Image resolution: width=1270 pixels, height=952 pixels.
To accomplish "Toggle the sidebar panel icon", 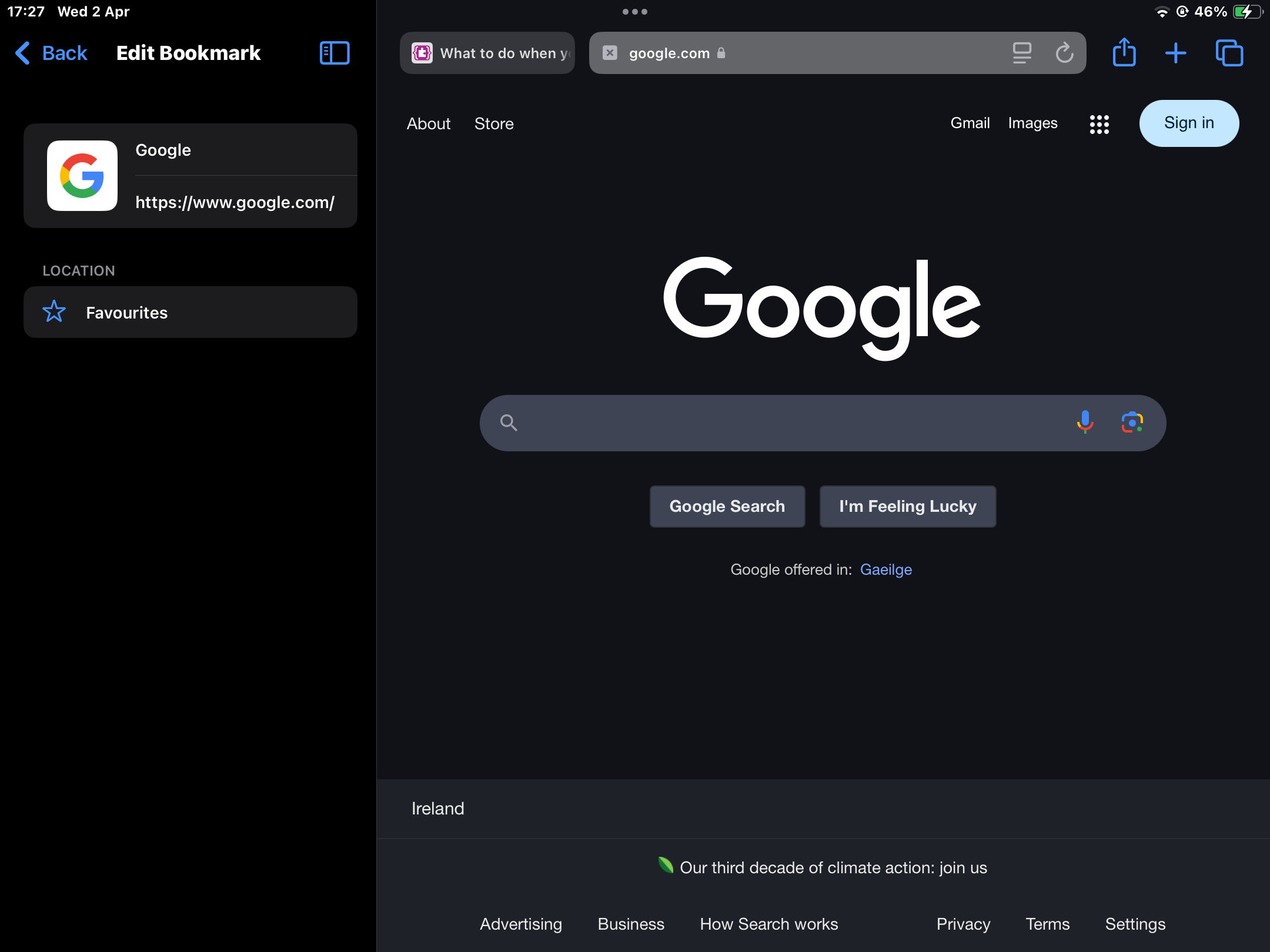I will coord(335,53).
